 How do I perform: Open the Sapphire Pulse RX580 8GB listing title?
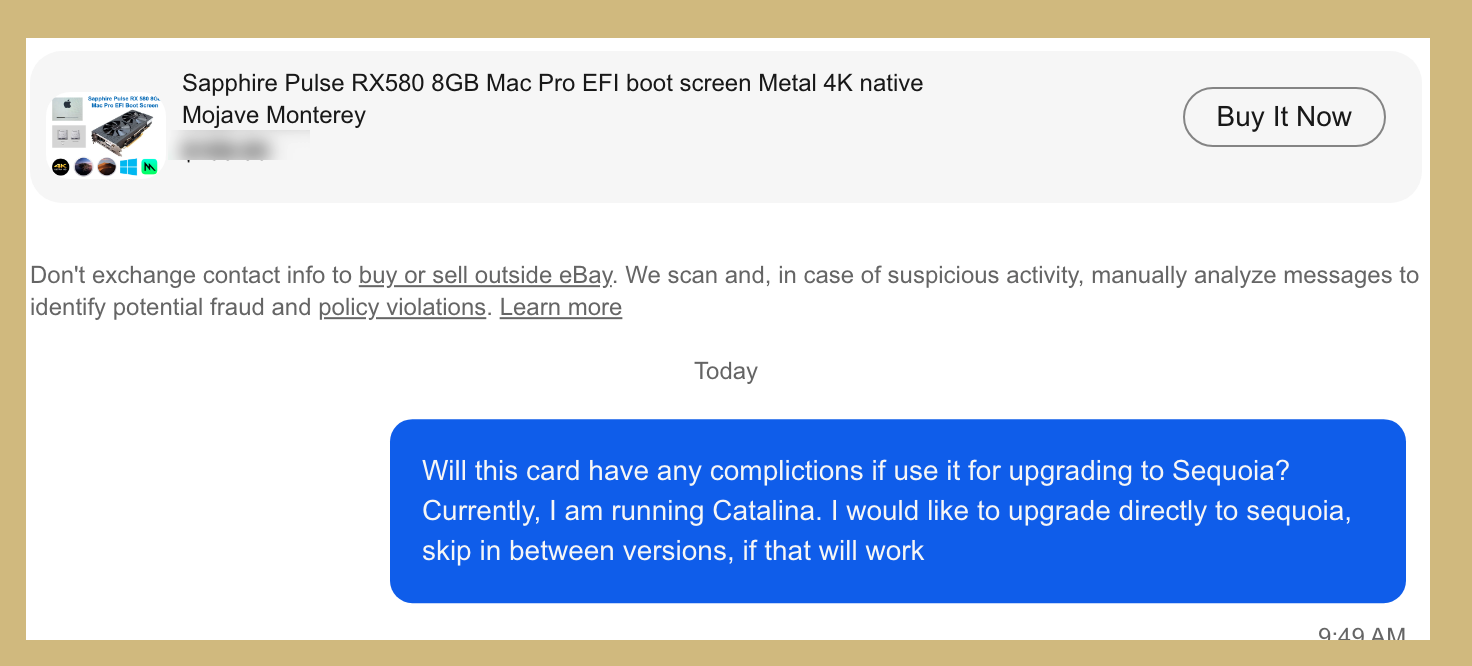(552, 83)
